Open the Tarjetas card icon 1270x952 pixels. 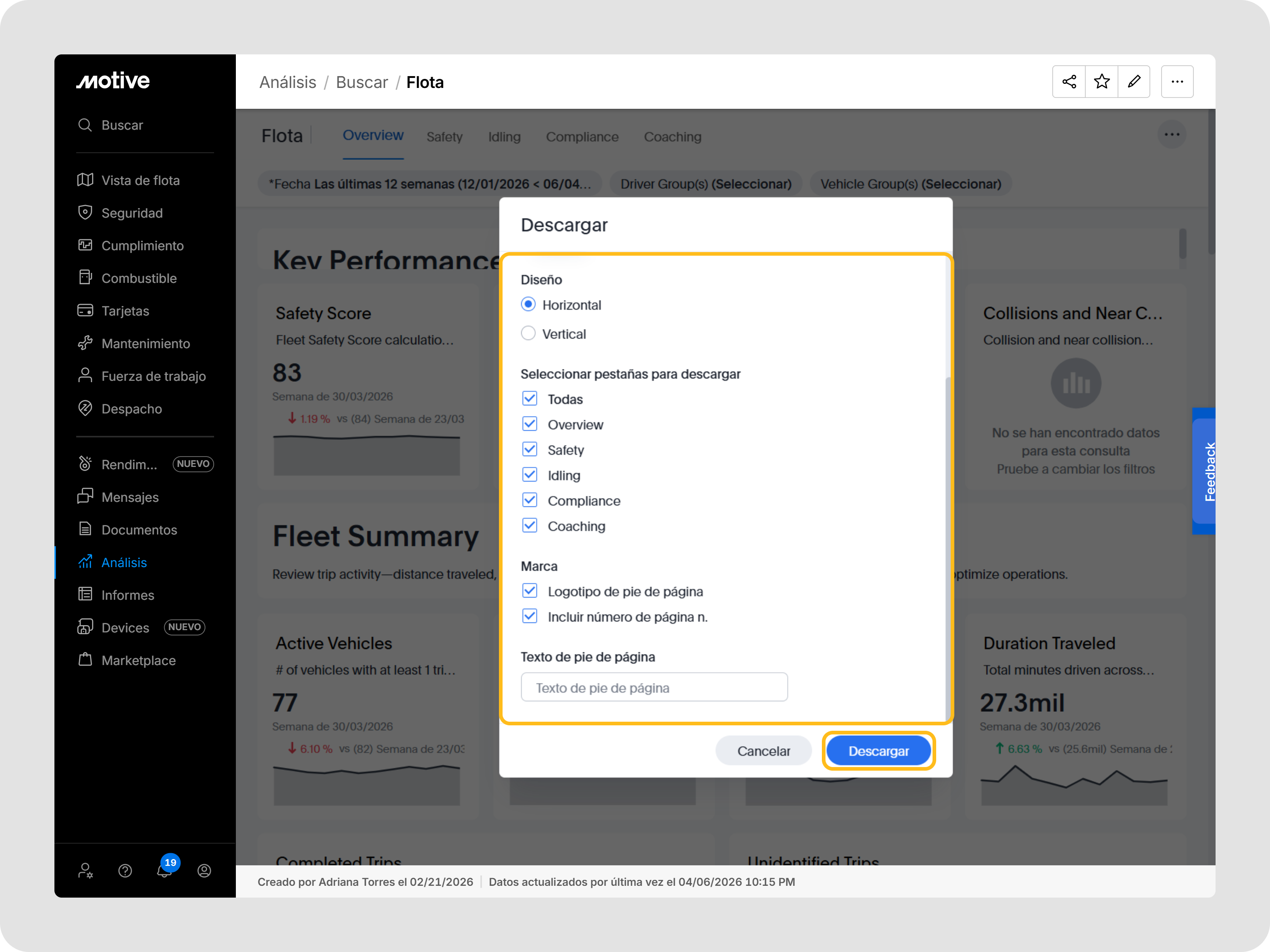tap(85, 311)
